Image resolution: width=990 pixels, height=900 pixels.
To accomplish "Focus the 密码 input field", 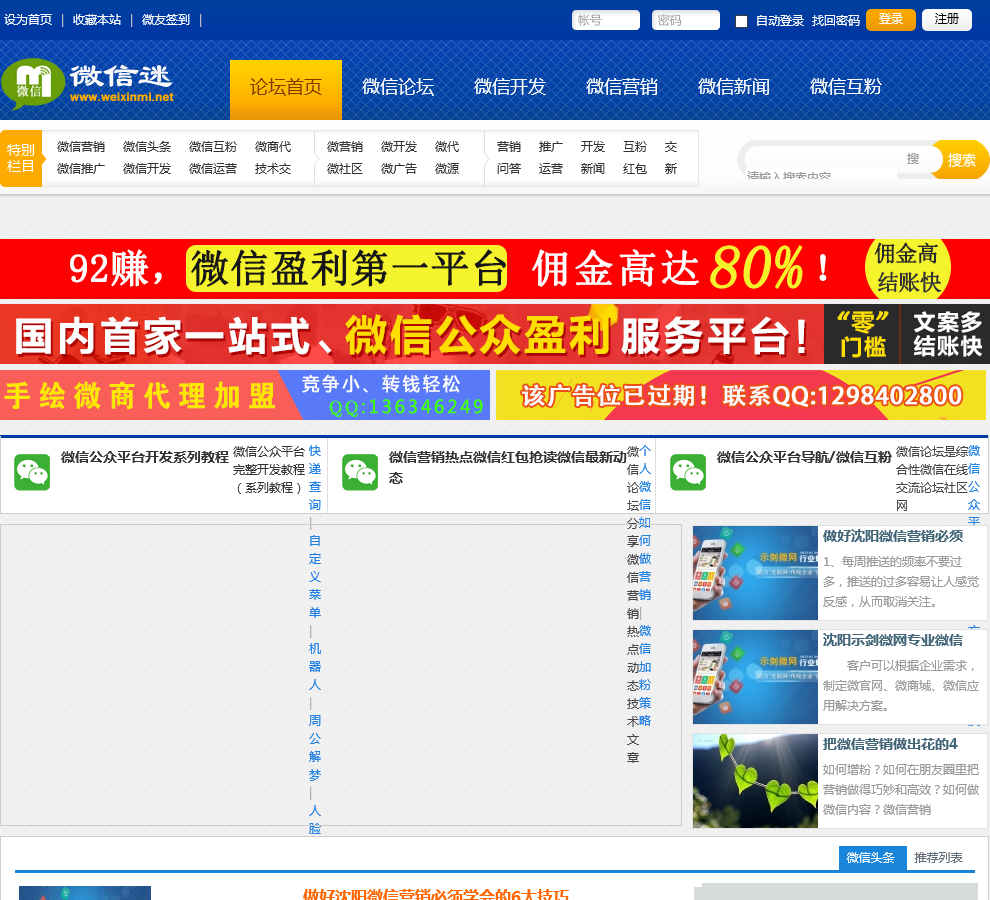I will (686, 20).
